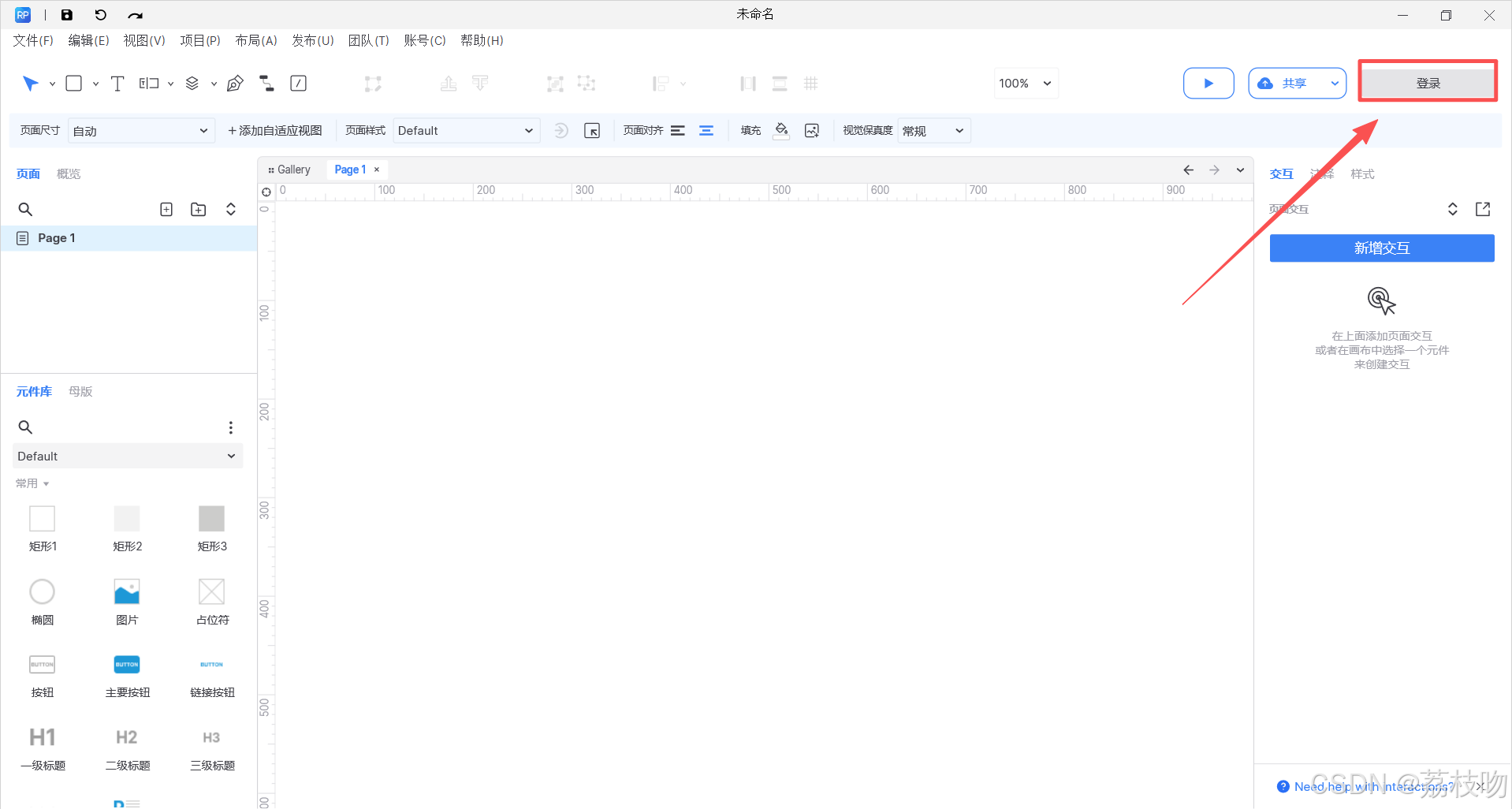Open the 视觉保真度 常规 dropdown
This screenshot has height=809, width=1512.
pyautogui.click(x=934, y=131)
